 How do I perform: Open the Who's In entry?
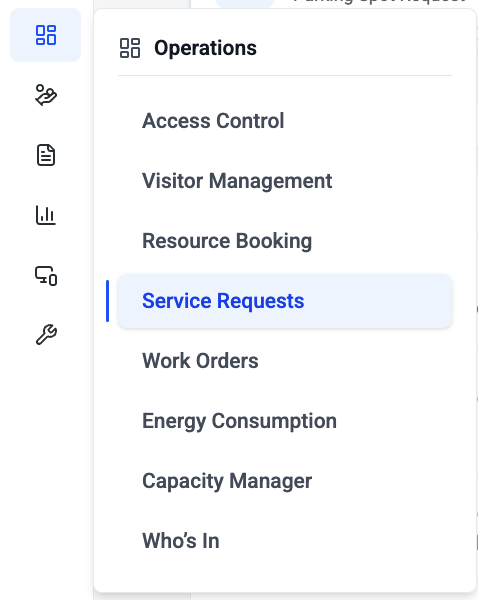[285, 541]
